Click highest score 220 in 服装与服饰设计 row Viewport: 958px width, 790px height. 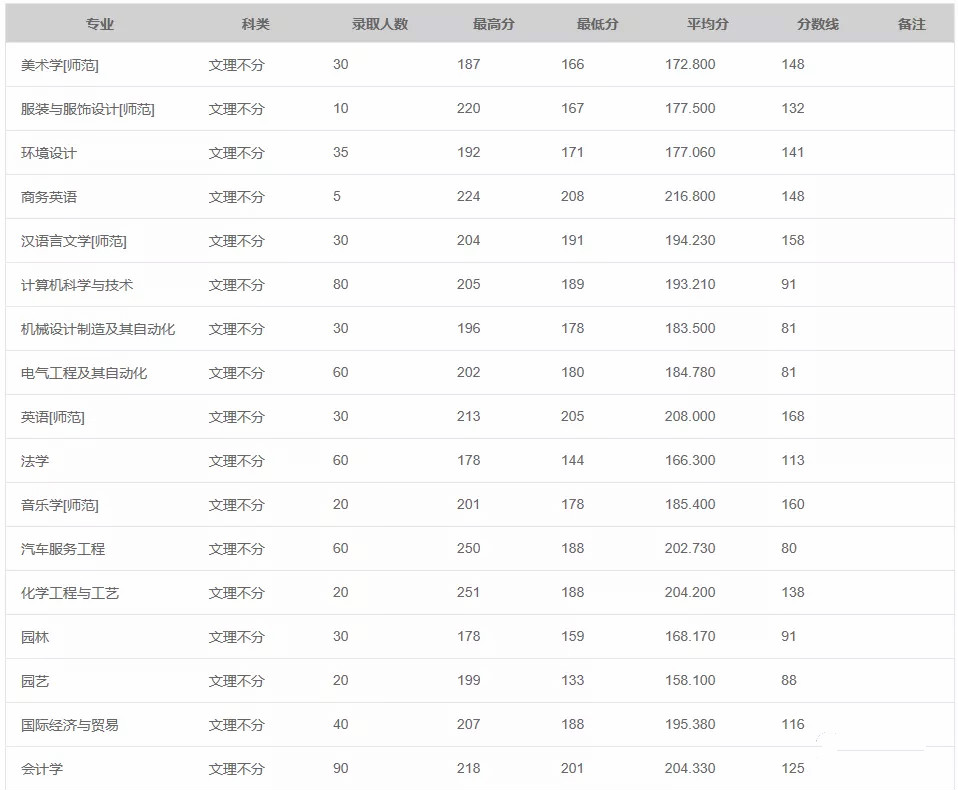click(x=469, y=108)
